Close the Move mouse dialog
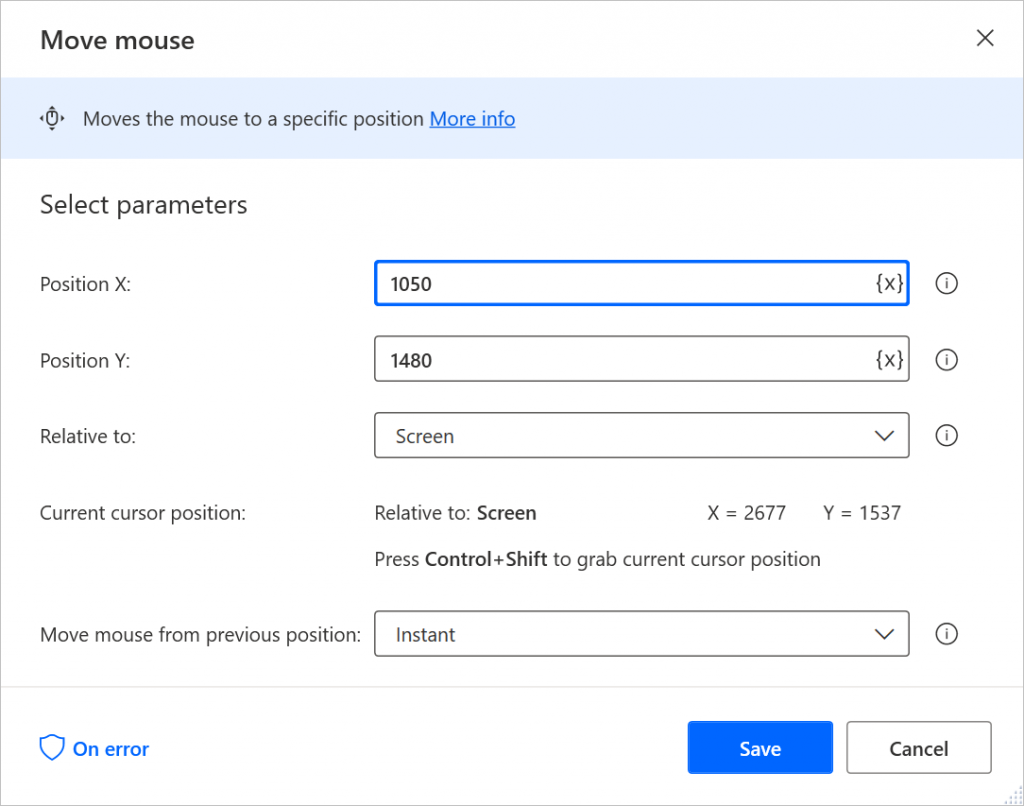This screenshot has width=1024, height=806. 985,39
